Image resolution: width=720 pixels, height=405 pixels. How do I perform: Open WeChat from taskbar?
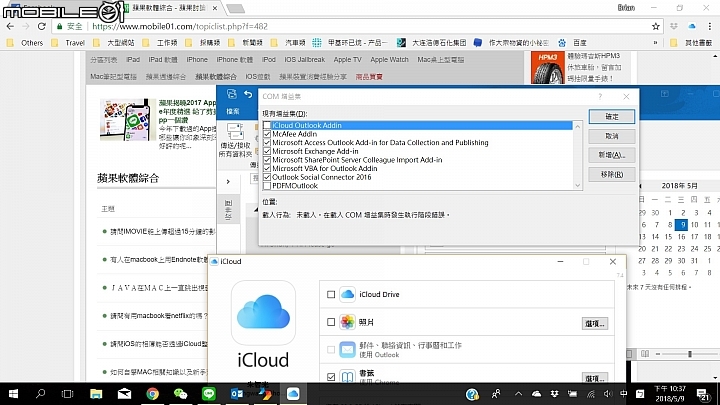[180, 394]
